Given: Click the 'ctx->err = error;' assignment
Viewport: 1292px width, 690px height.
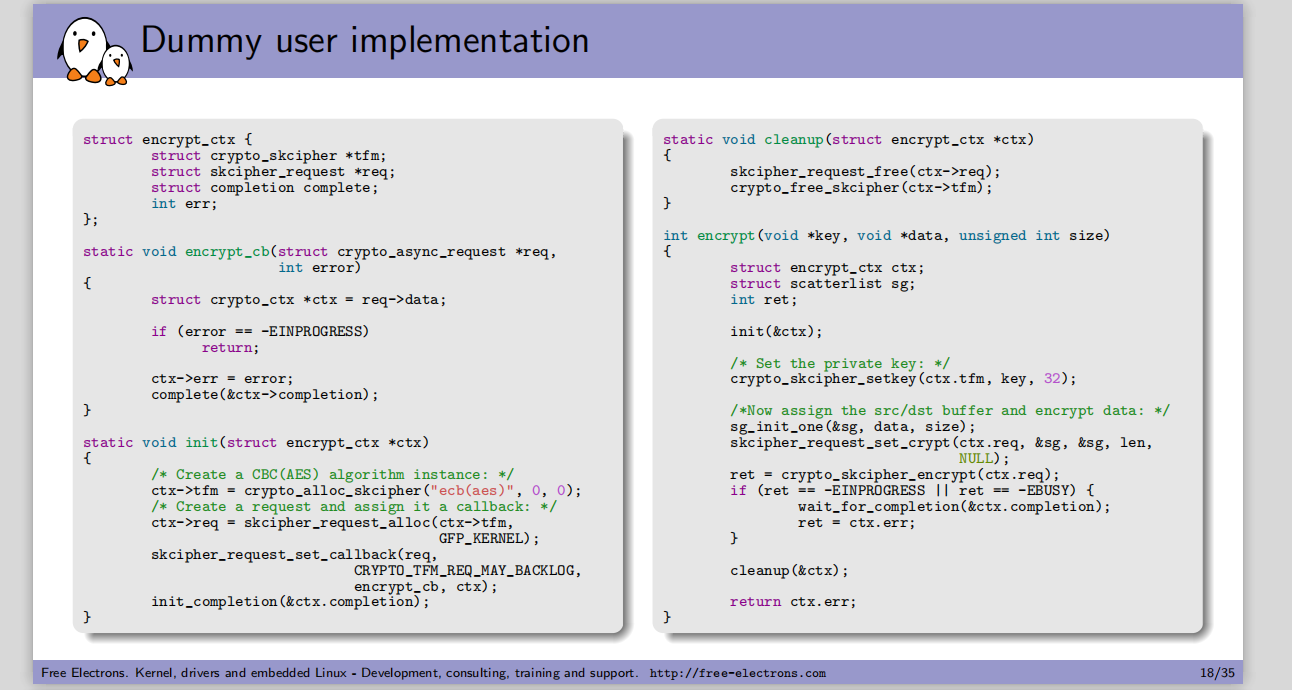Looking at the screenshot, I should pyautogui.click(x=222, y=379).
